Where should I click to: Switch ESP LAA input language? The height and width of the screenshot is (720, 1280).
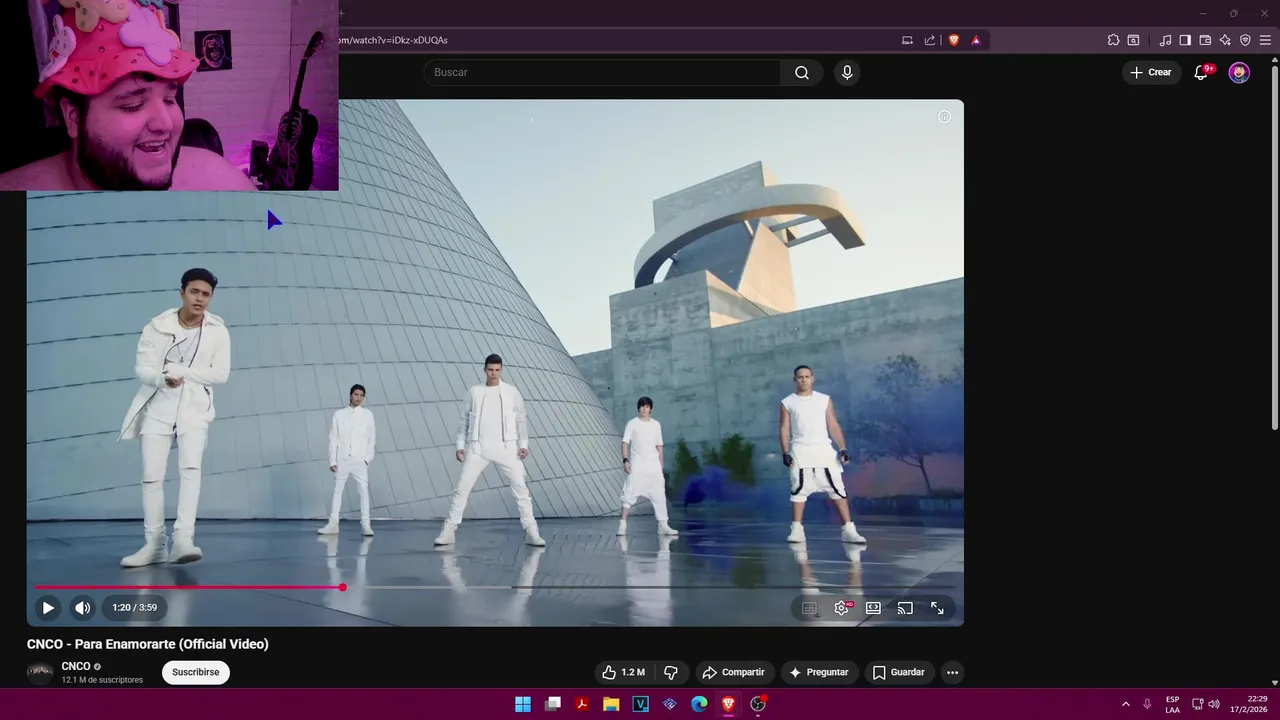[1172, 704]
